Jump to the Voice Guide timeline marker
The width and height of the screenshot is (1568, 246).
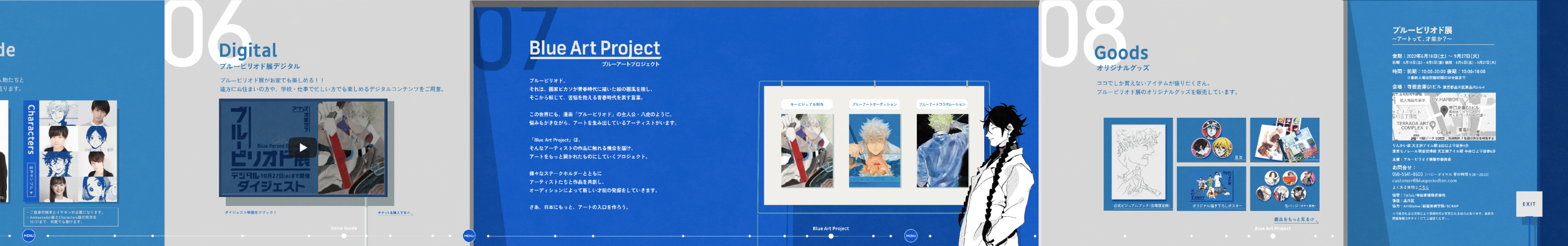point(344,236)
